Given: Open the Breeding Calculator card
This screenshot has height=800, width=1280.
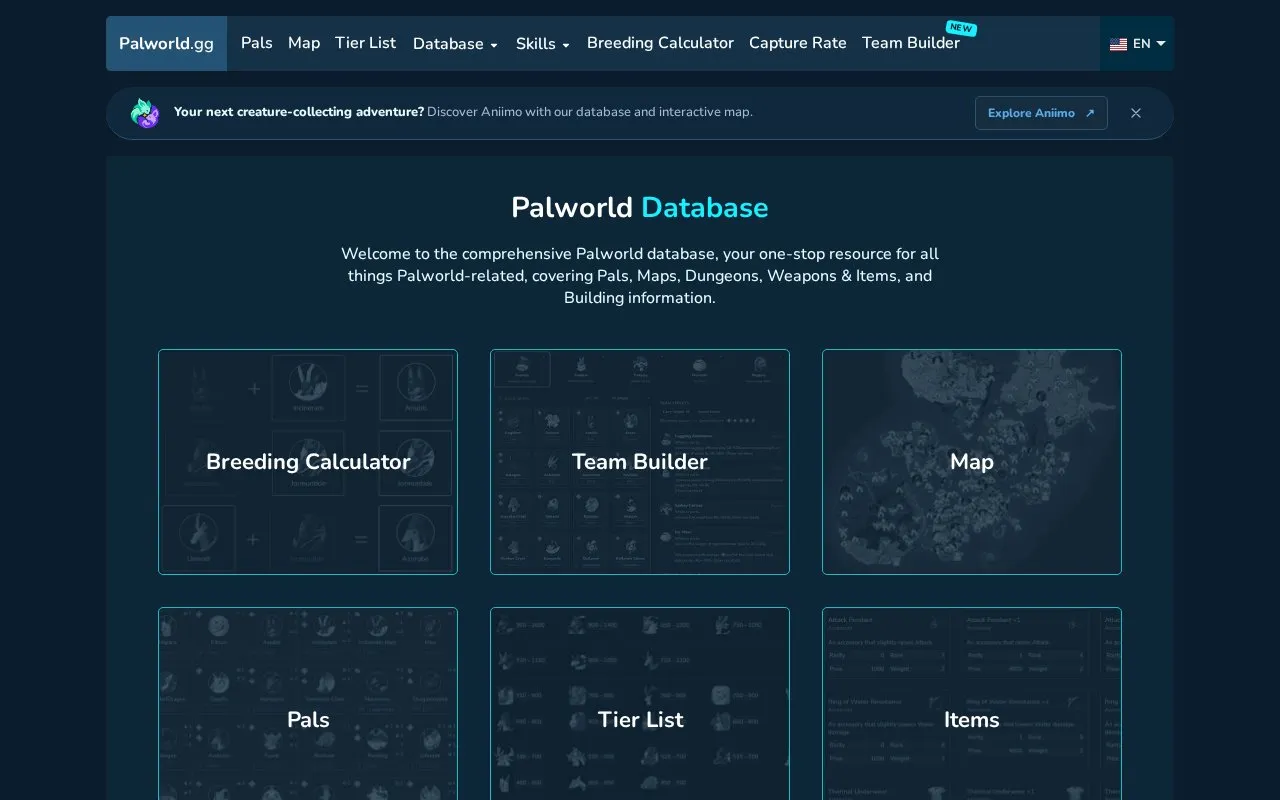Looking at the screenshot, I should (308, 462).
